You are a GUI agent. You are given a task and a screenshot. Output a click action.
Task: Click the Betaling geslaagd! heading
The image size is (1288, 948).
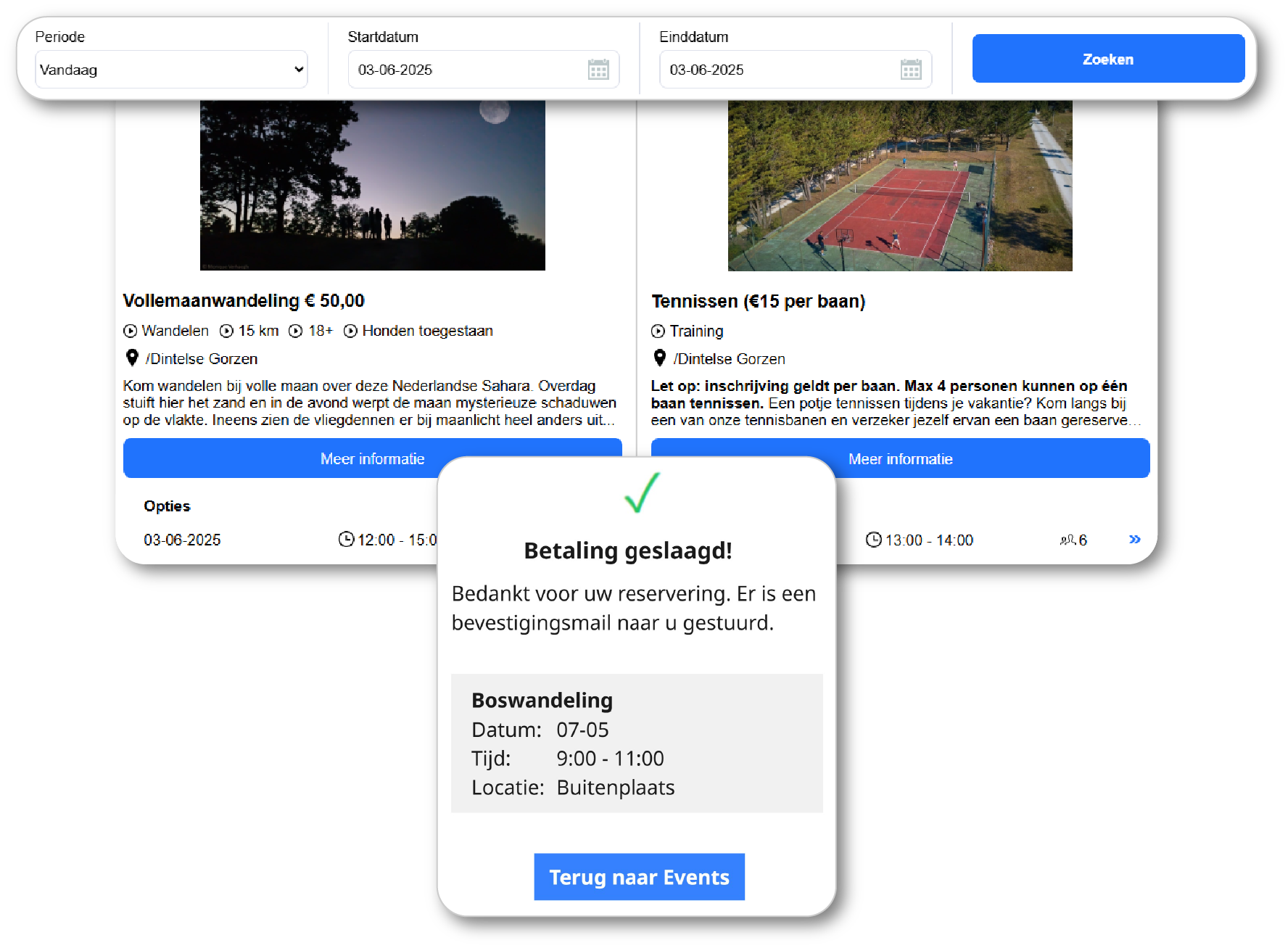(x=628, y=551)
